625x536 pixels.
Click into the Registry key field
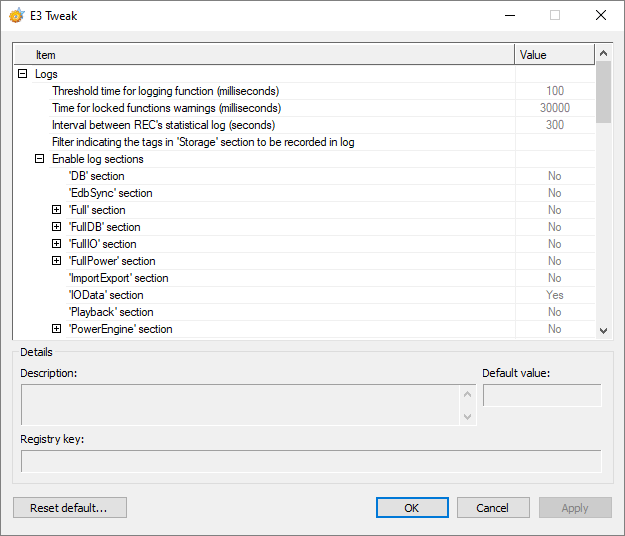click(311, 461)
